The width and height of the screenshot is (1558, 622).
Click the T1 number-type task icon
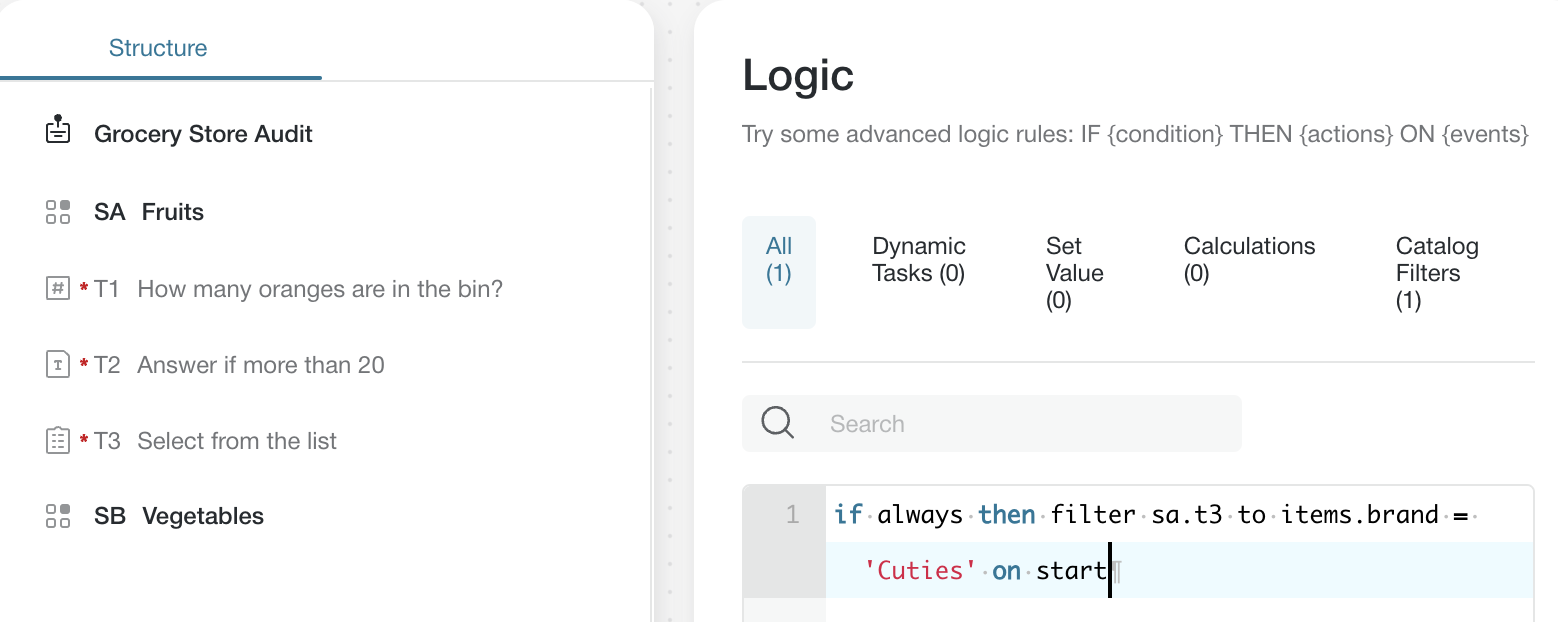pyautogui.click(x=58, y=289)
